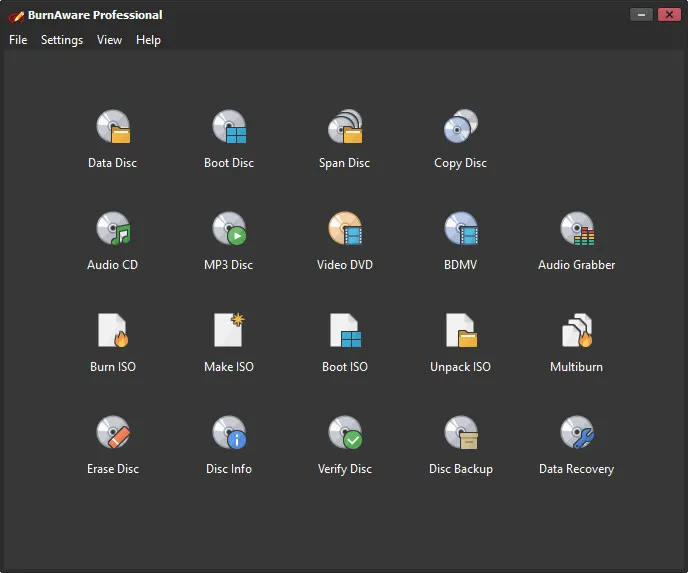Open the Unpack ISO icon

(x=461, y=330)
